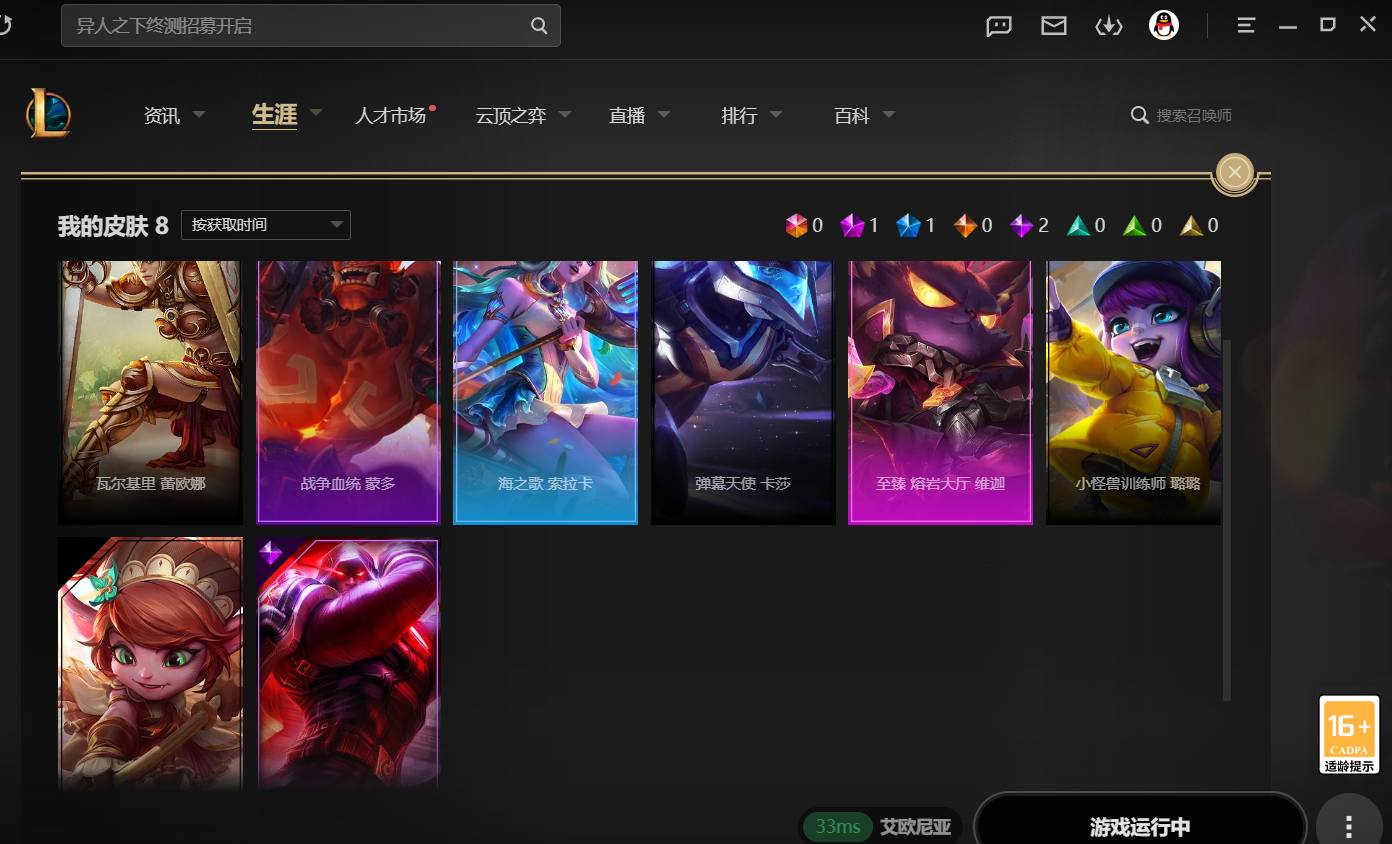Select the blue gem icon with count 1
Screen dimensions: 1392x844
pyautogui.click(x=908, y=226)
